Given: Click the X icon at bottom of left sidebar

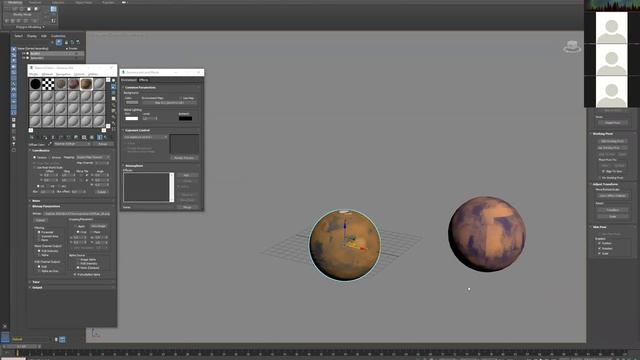Looking at the screenshot, I should (5, 327).
